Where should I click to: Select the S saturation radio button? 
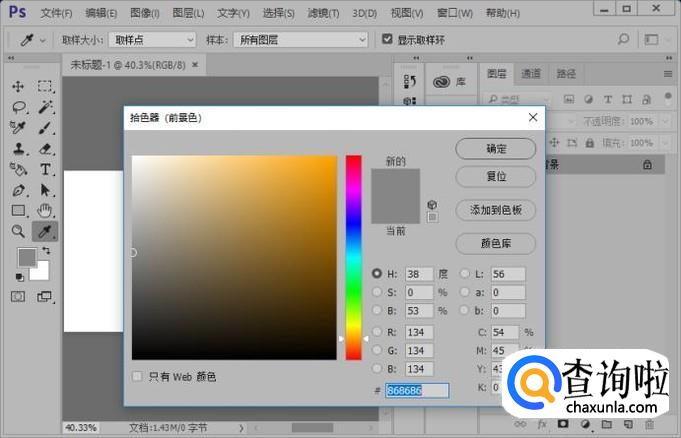[x=377, y=292]
